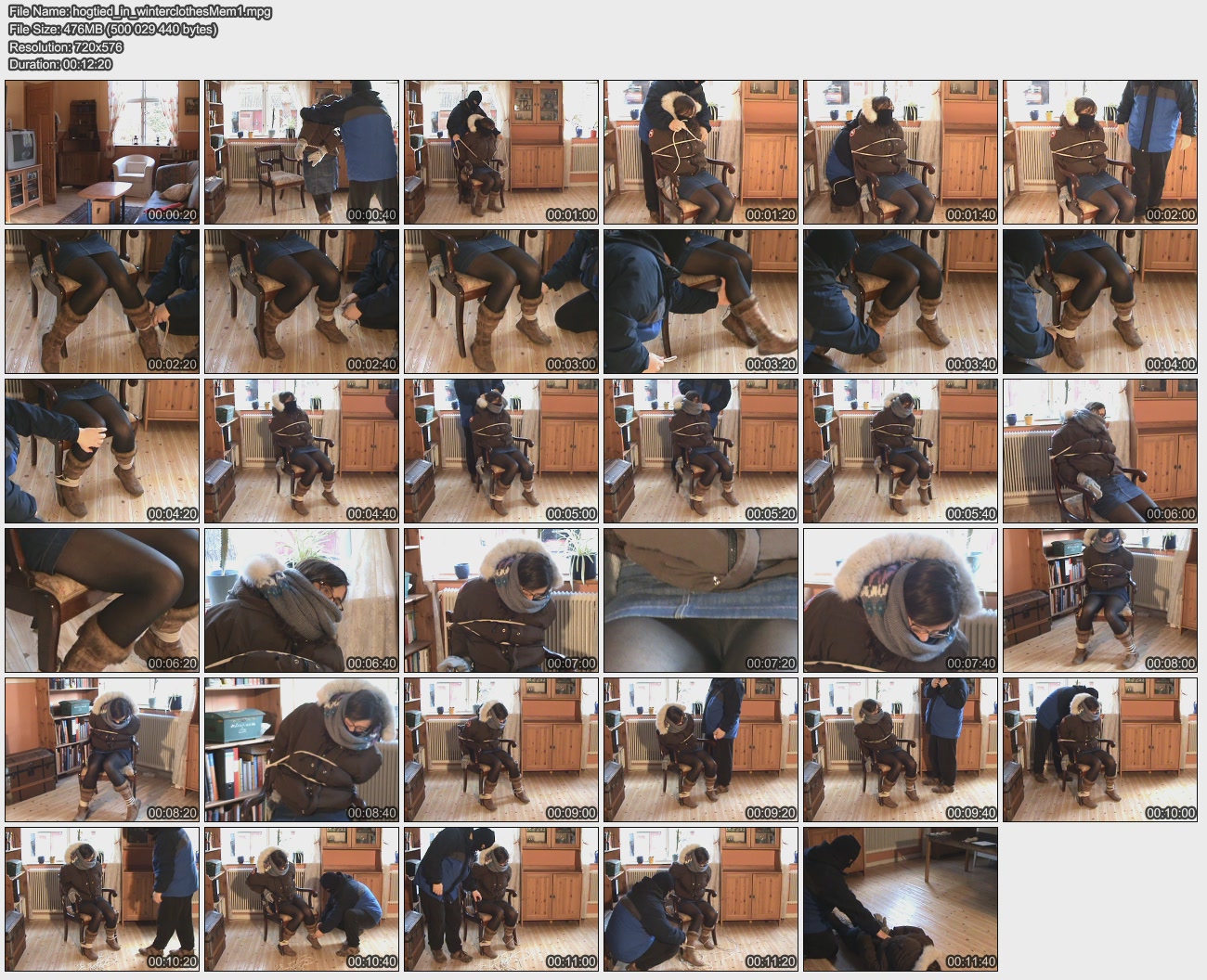Open the thumbnail timestamped 00:03:20
The height and width of the screenshot is (980, 1207).
701,302
